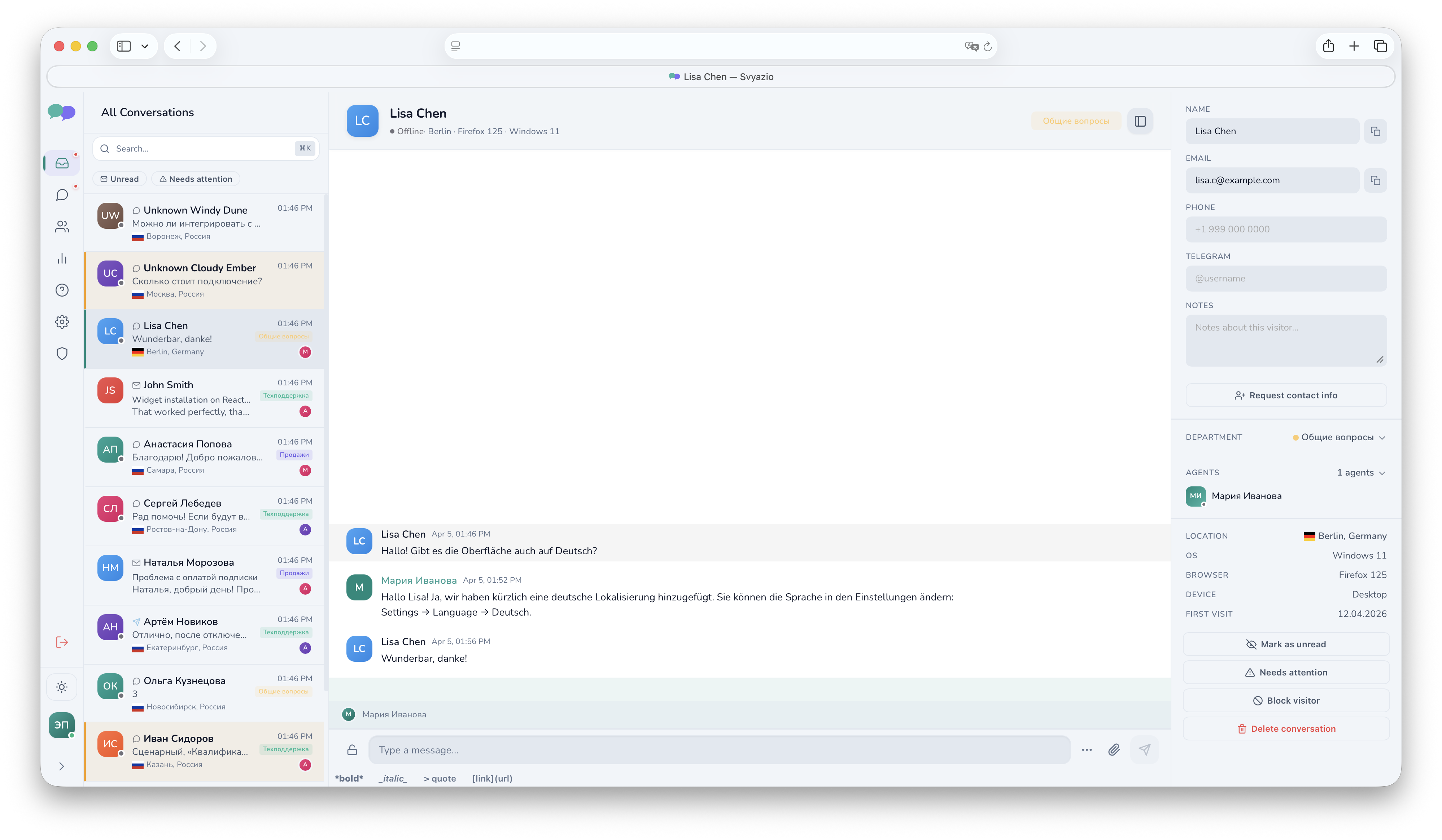The height and width of the screenshot is (840, 1442).
Task: Toggle the light/dark theme sun button
Action: click(x=62, y=687)
